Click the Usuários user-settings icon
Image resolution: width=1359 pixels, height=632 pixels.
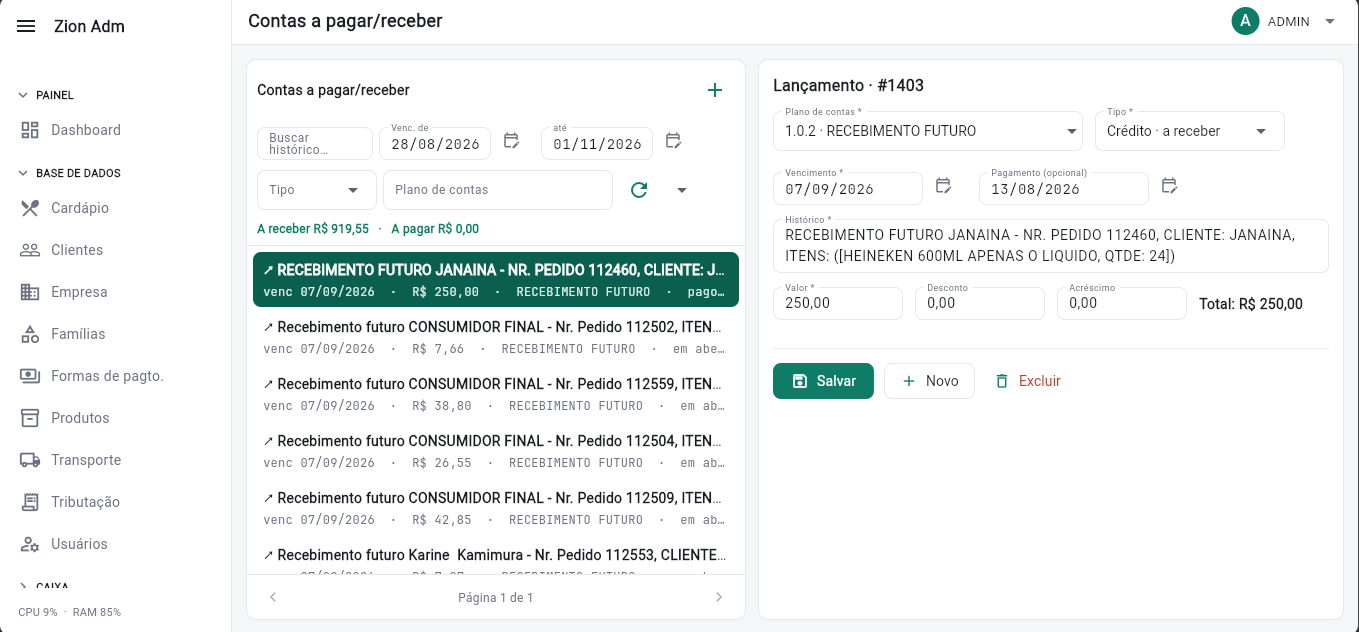click(x=30, y=544)
